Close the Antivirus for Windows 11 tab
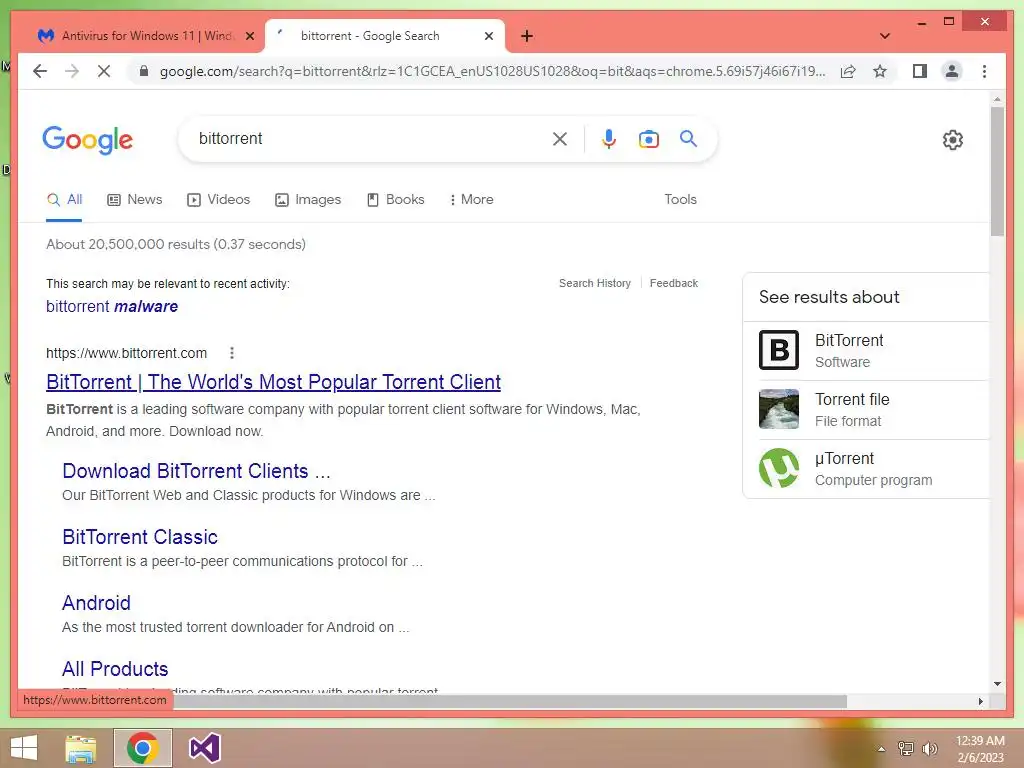 click(x=249, y=36)
